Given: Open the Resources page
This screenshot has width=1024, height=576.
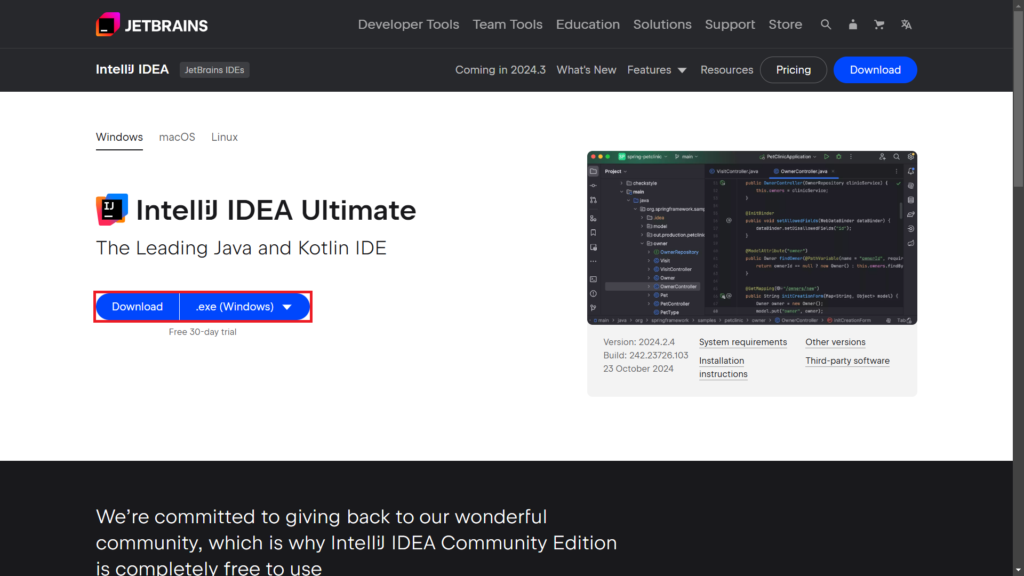Looking at the screenshot, I should (x=727, y=70).
